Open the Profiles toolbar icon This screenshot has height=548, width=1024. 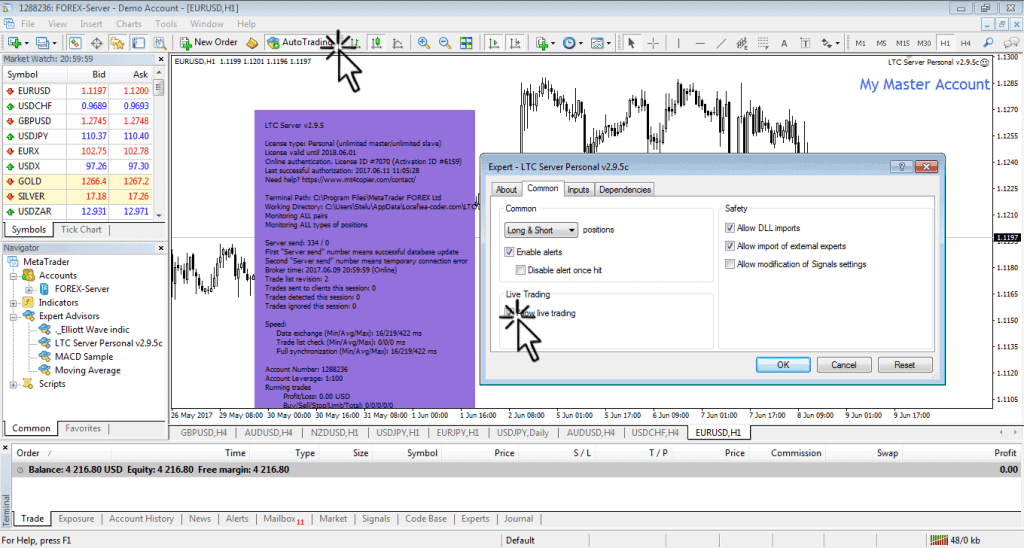pos(42,43)
